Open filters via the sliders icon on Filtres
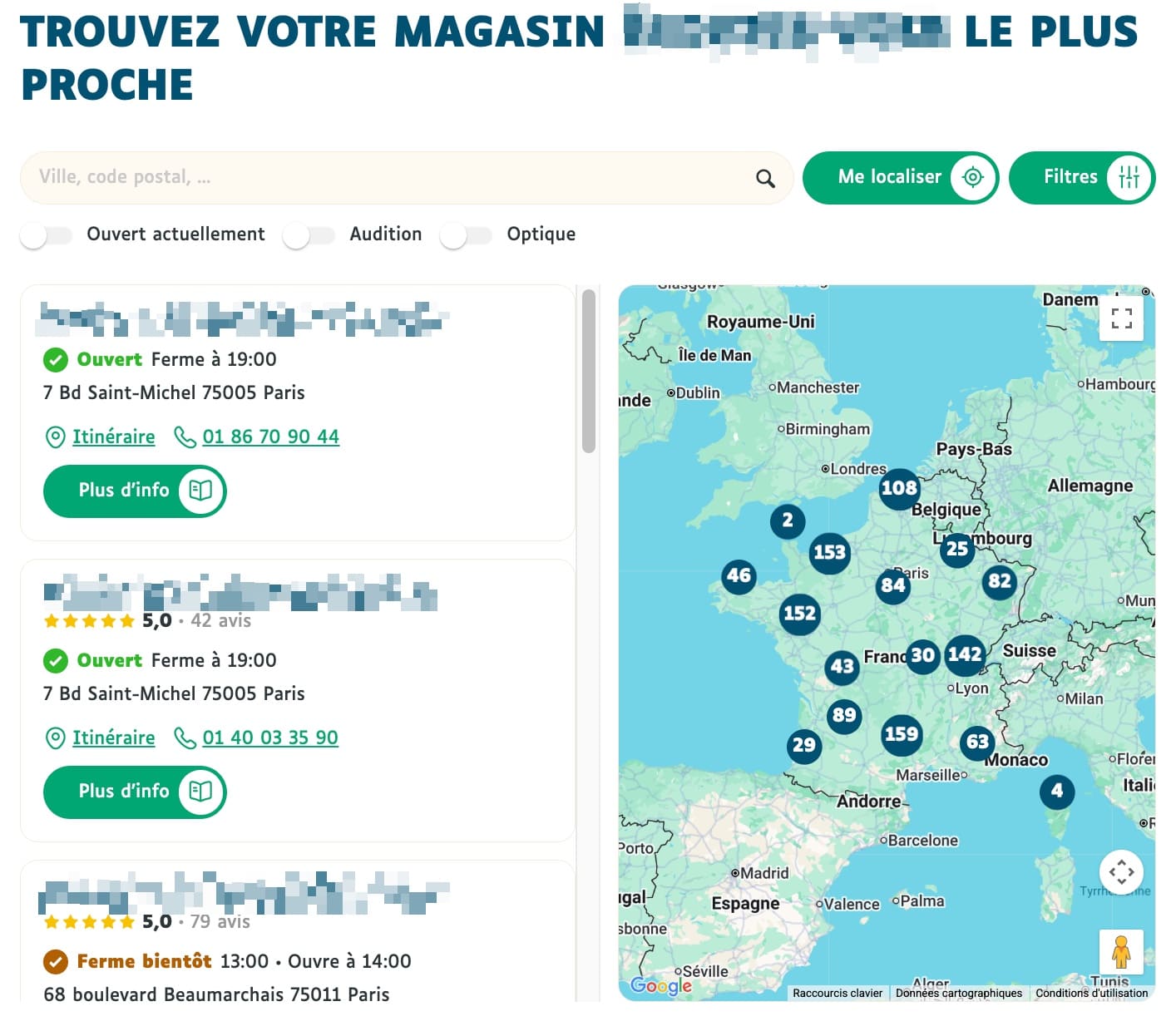The image size is (1176, 1036). point(1129,176)
